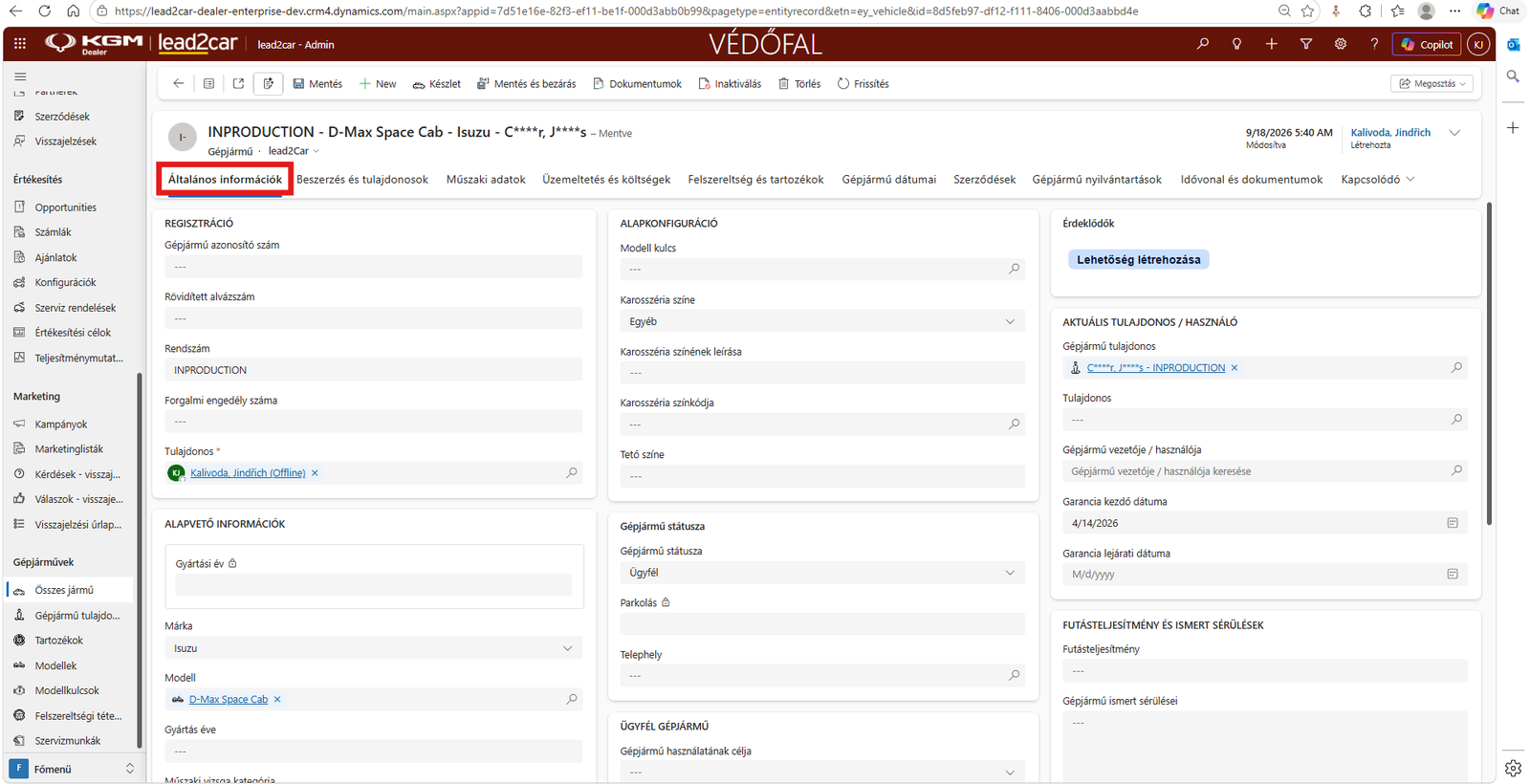
Task: Open Dokumentumok command
Action: pos(637,84)
